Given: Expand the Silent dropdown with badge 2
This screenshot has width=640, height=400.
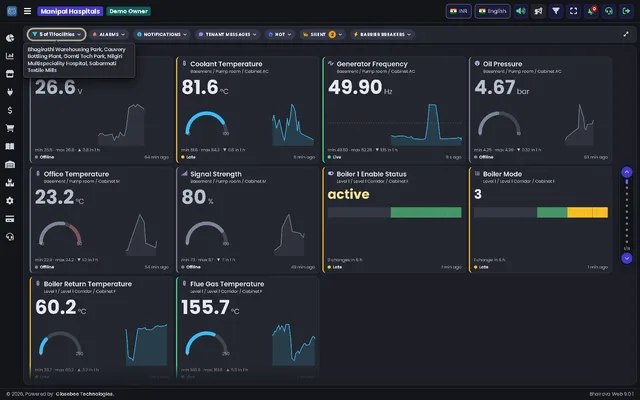Looking at the screenshot, I should tap(322, 34).
